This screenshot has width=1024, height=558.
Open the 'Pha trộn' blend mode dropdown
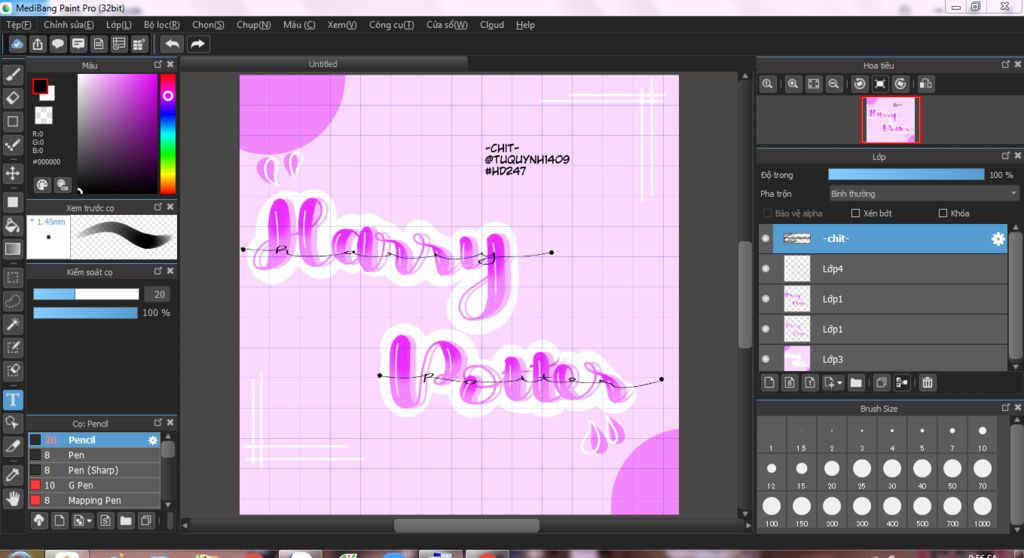(923, 194)
